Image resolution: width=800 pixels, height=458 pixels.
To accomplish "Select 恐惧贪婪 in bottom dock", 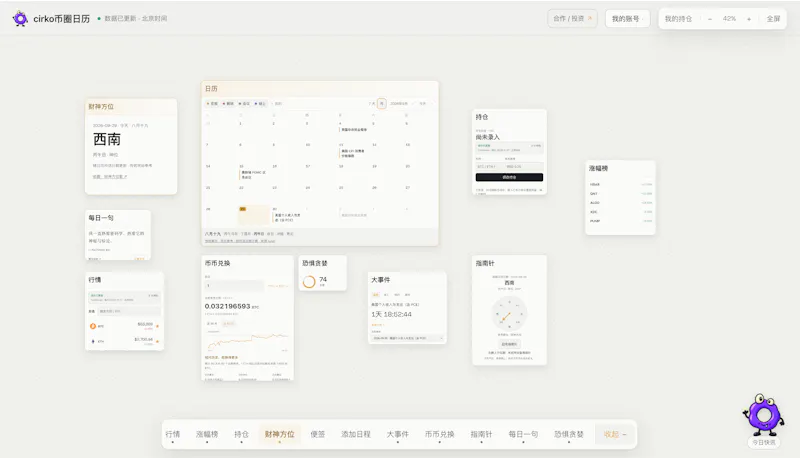I will click(x=569, y=434).
